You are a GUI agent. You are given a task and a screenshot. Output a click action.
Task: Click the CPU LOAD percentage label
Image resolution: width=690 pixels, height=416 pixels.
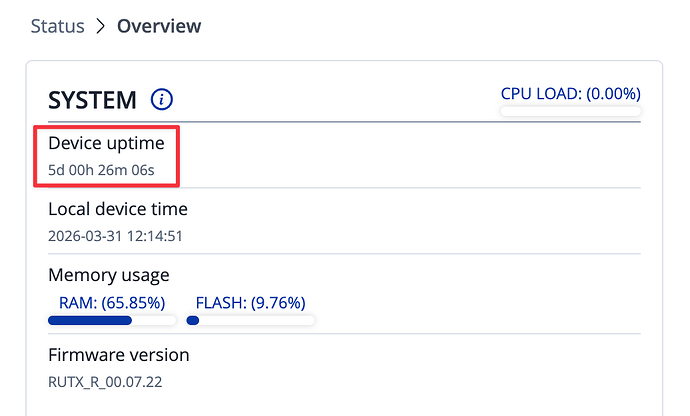[x=570, y=94]
